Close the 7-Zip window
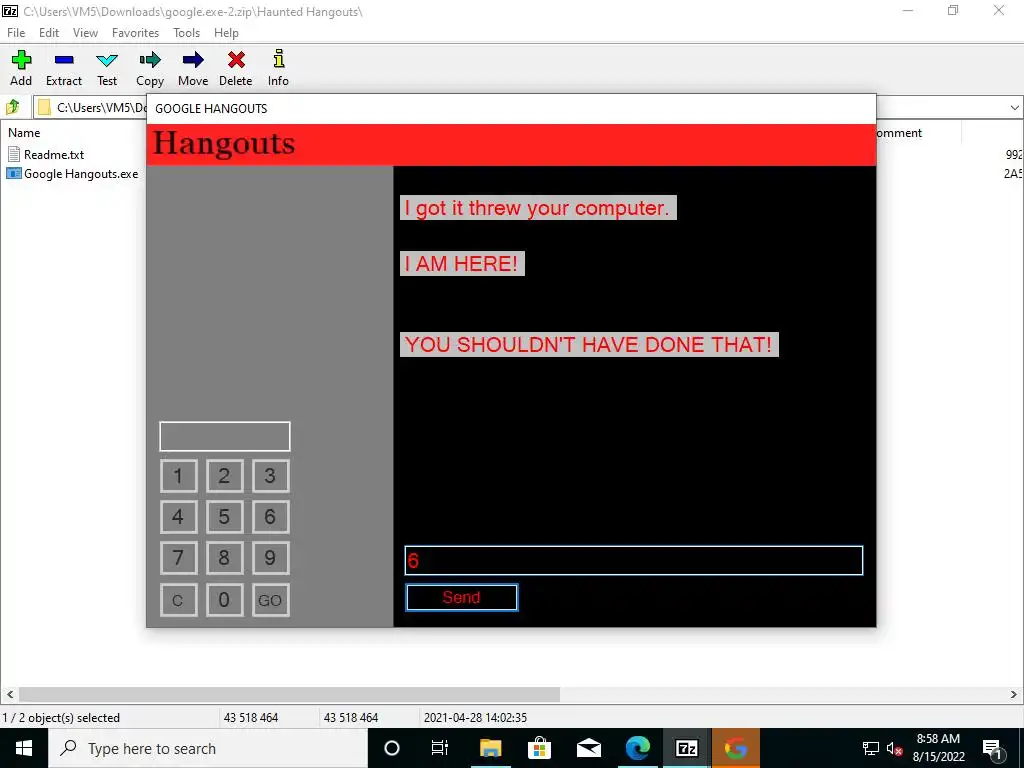This screenshot has height=768, width=1024. tap(999, 10)
